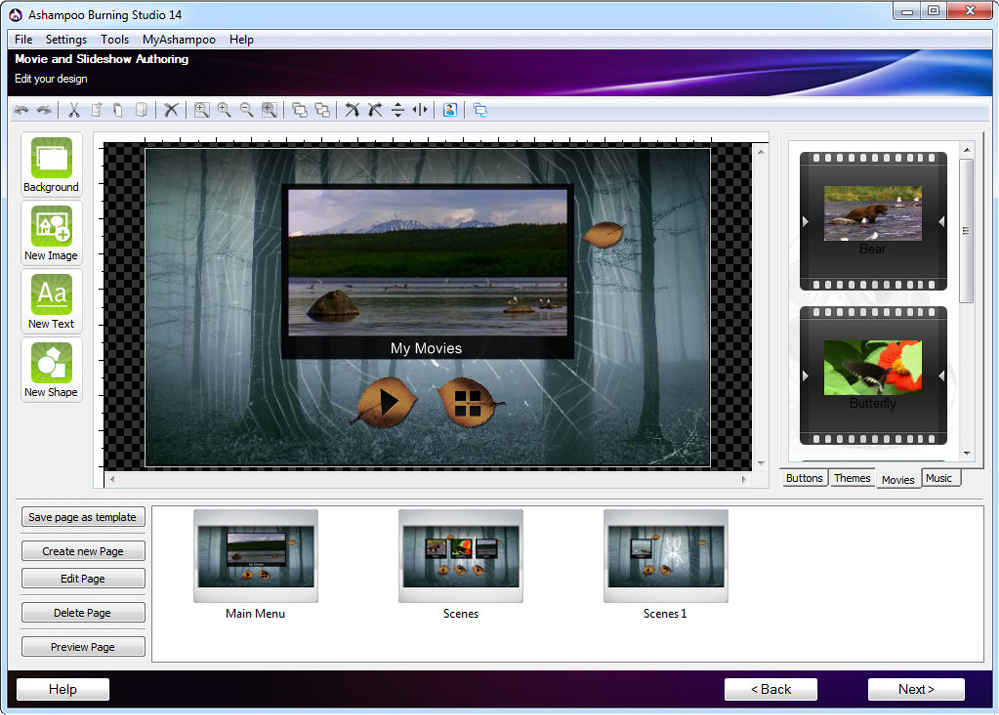Click the zoom out magnifier icon
The height and width of the screenshot is (715, 999).
(246, 110)
